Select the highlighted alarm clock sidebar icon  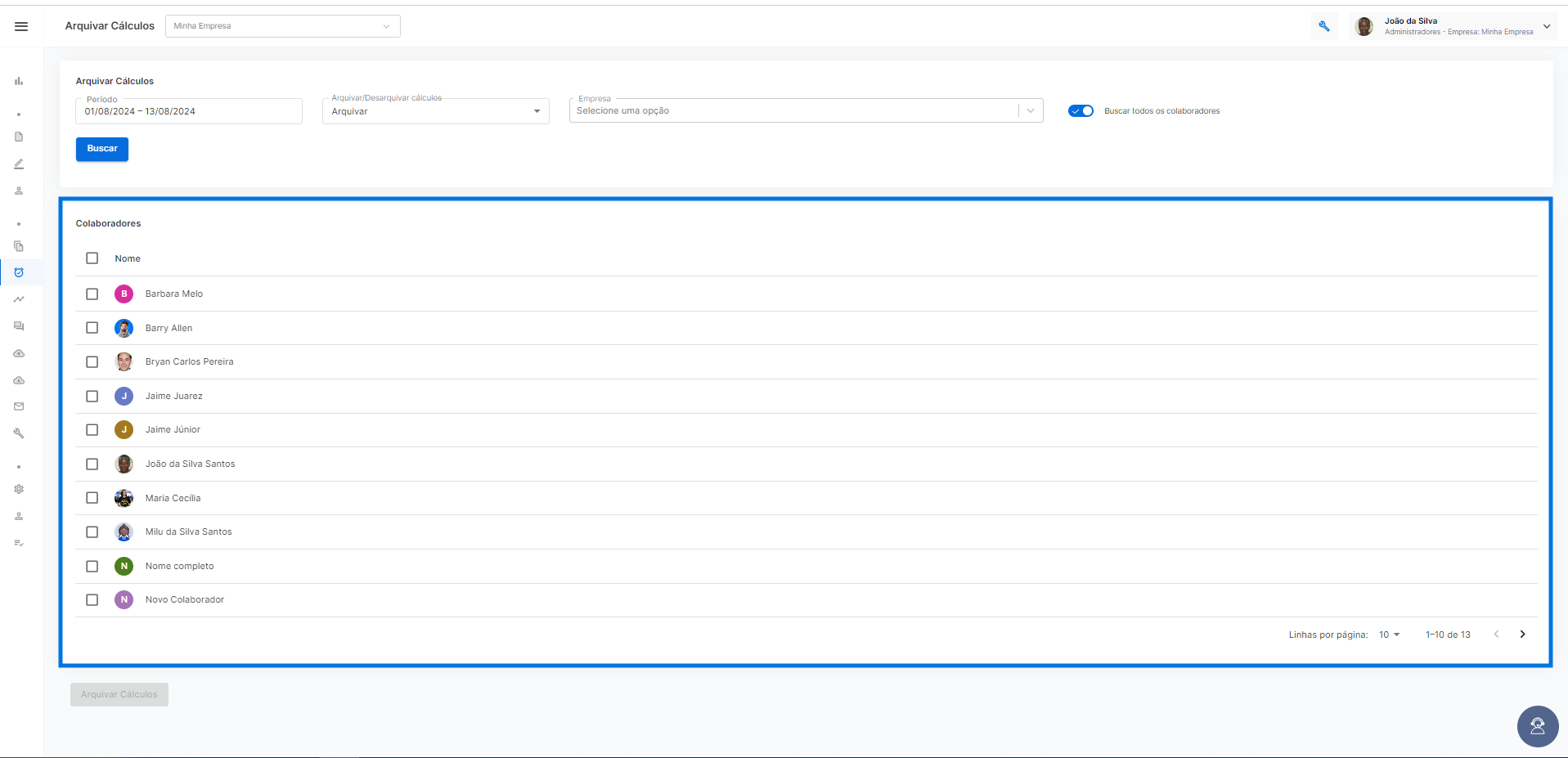tap(19, 272)
